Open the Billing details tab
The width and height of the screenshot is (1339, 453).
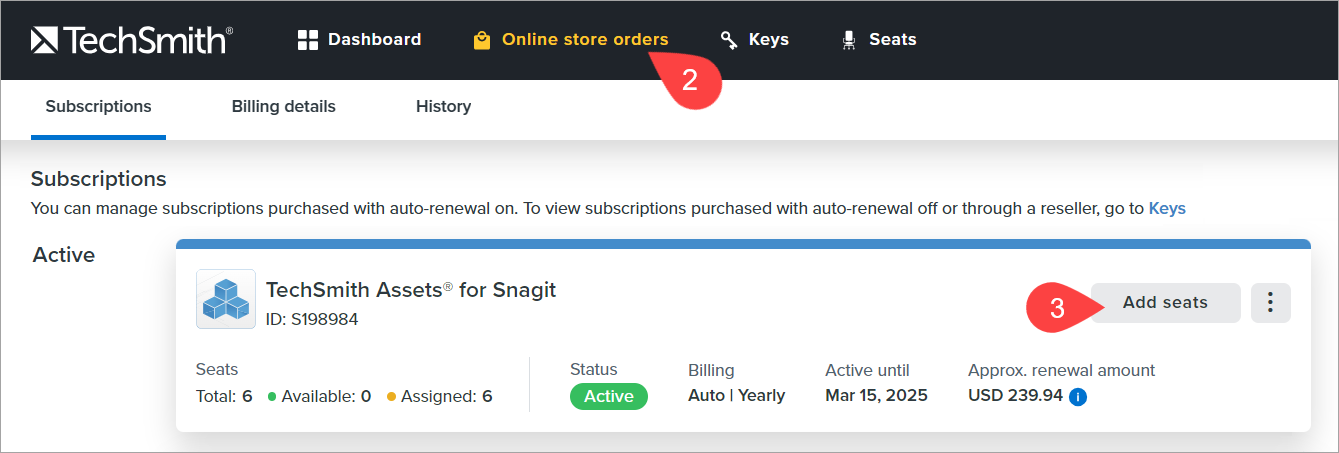tap(284, 106)
